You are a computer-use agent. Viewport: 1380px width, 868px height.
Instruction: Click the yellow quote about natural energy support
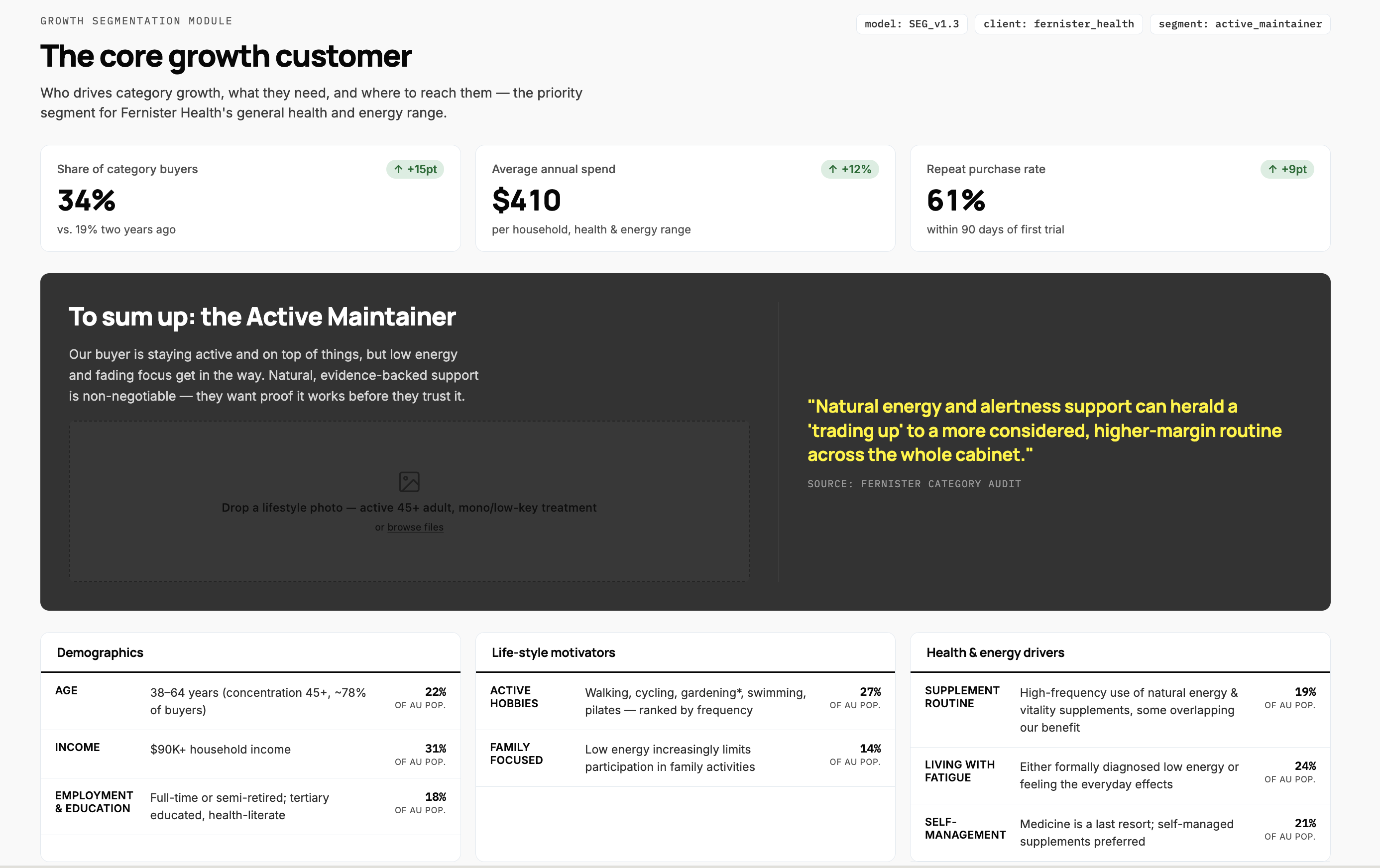1044,431
